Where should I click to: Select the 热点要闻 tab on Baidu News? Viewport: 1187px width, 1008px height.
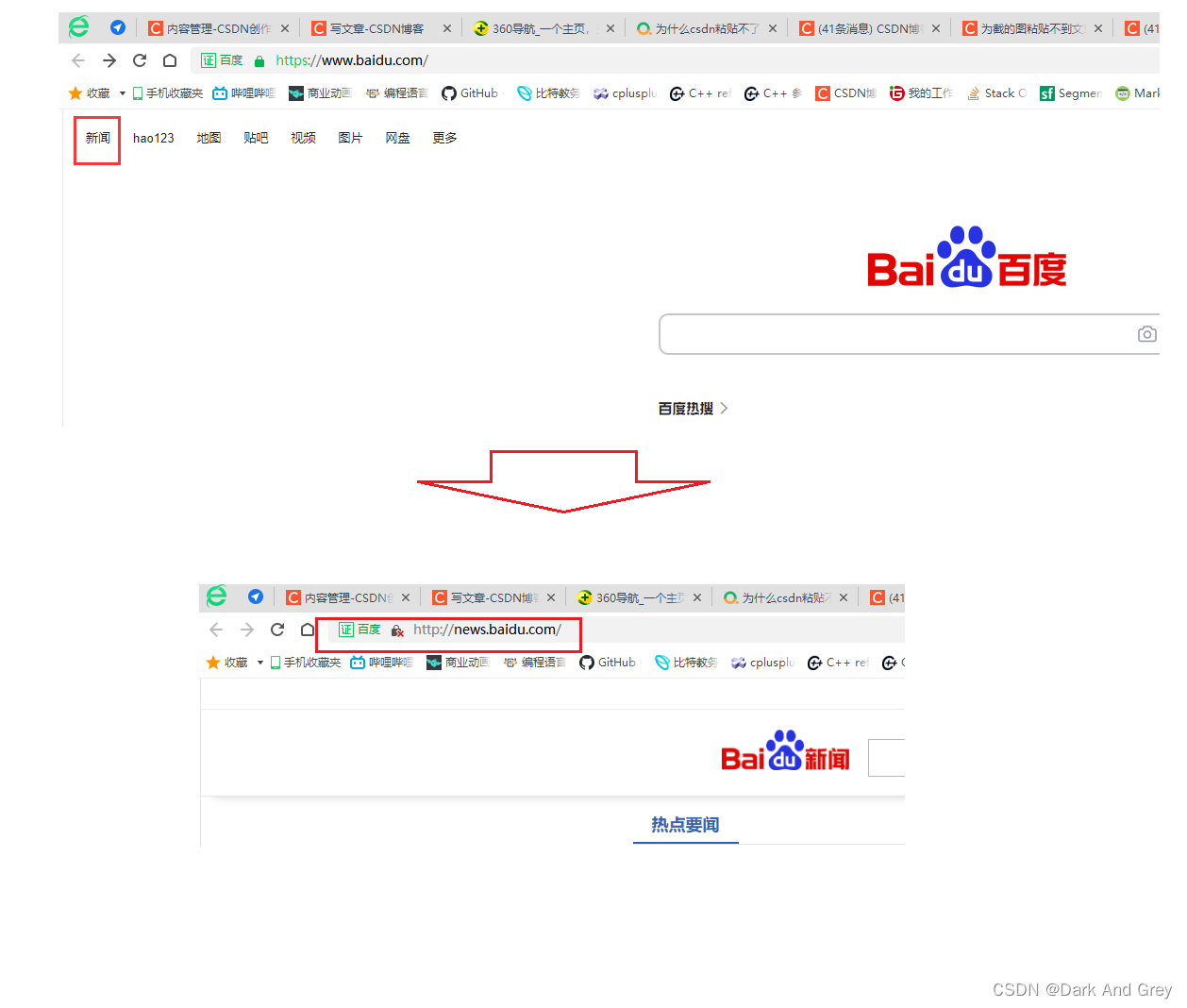685,825
